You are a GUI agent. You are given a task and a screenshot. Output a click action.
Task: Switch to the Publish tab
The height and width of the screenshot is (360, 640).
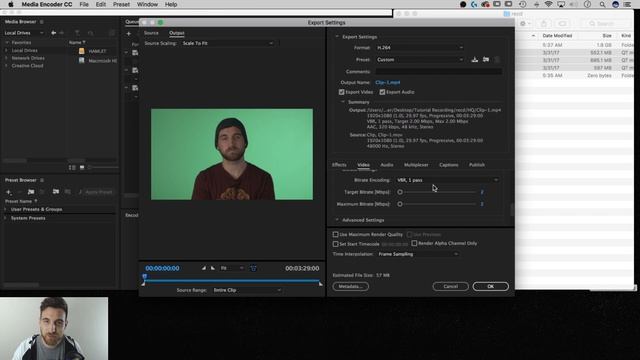pyautogui.click(x=477, y=165)
